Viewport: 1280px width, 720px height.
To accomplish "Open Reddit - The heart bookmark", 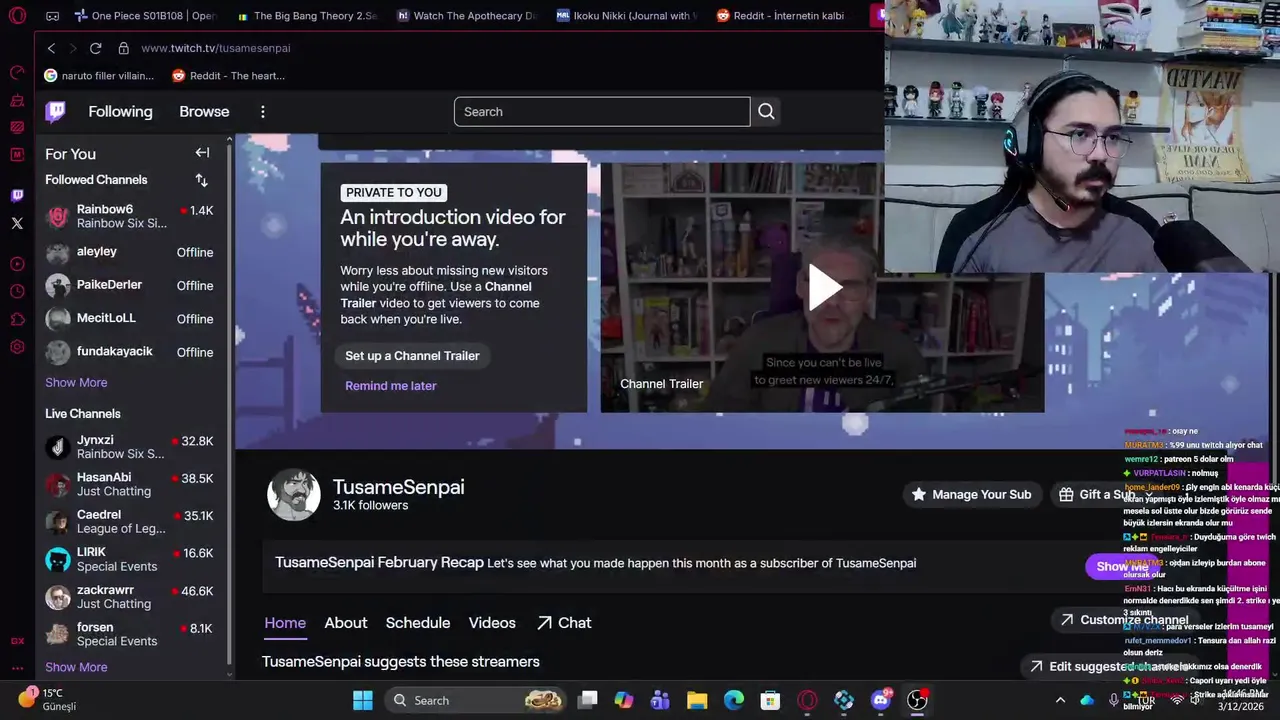I will [x=229, y=76].
